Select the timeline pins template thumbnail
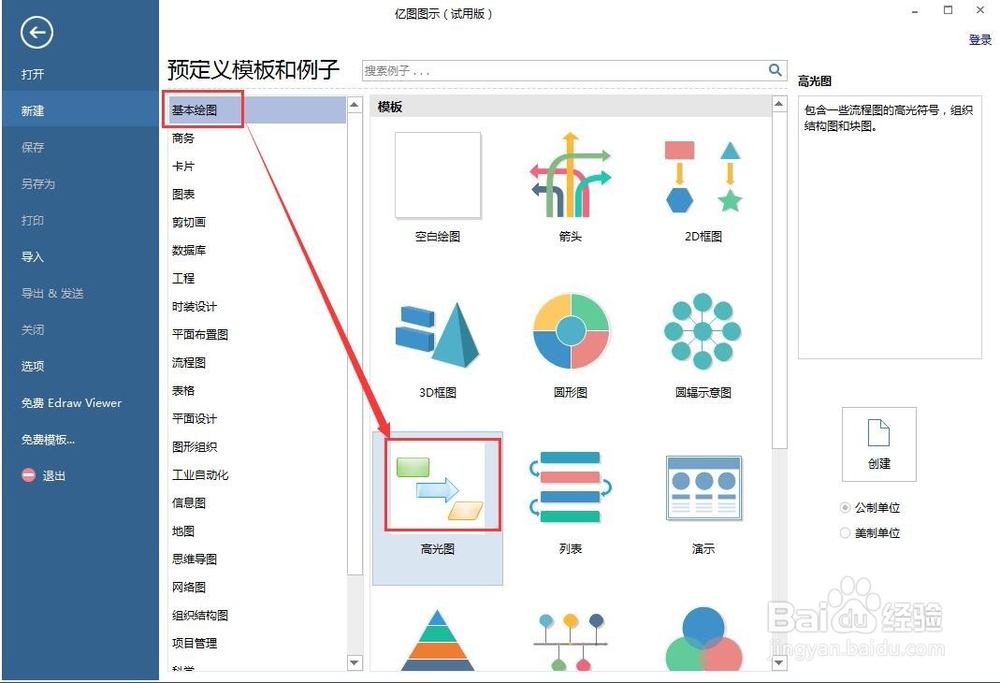1000x683 pixels. tap(570, 642)
